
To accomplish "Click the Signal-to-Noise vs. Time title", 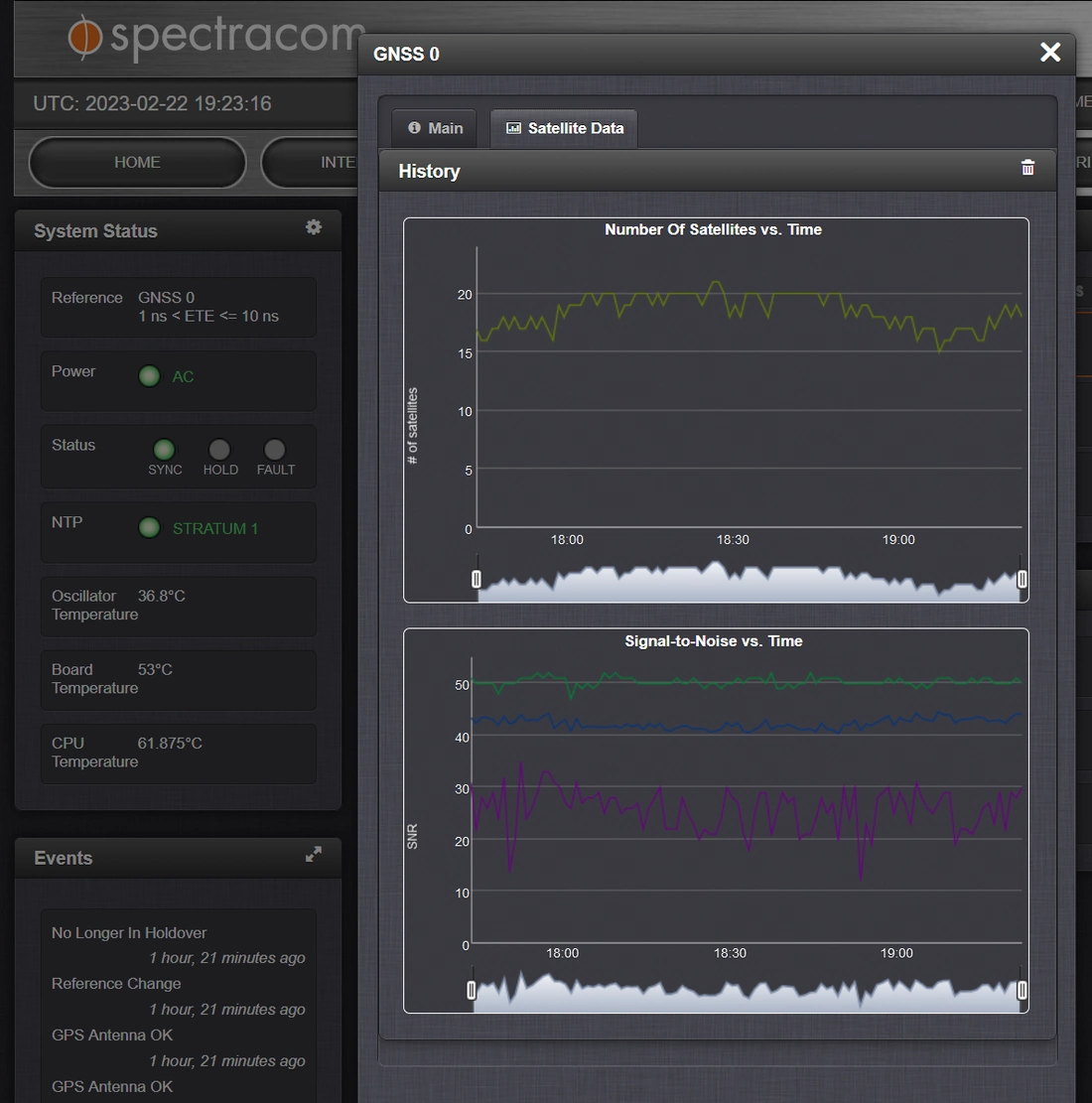I will click(714, 640).
